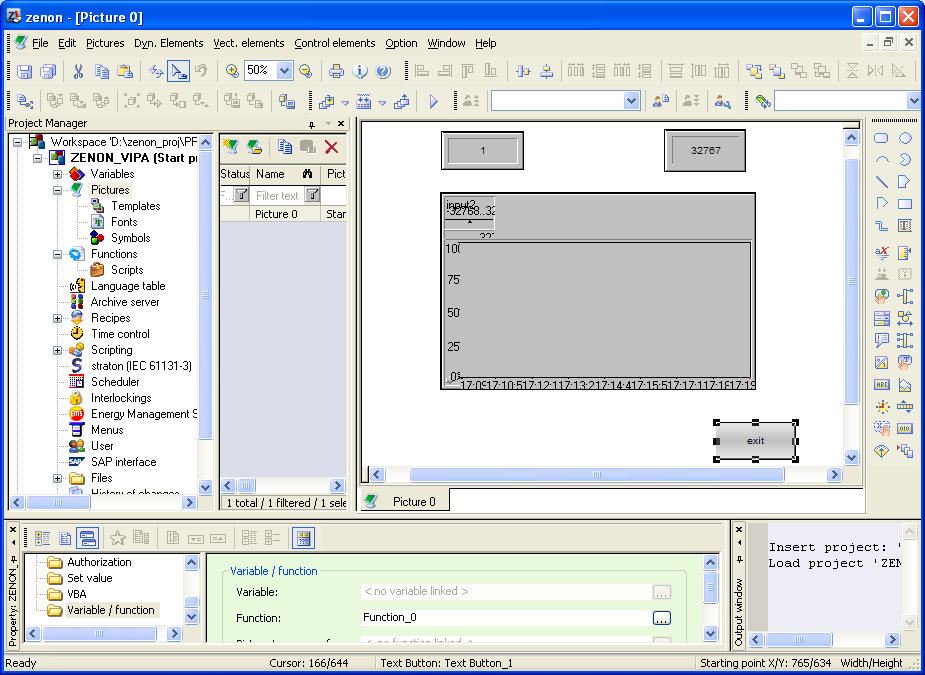Click the exit button on the canvas
This screenshot has width=925, height=675.
tap(755, 441)
